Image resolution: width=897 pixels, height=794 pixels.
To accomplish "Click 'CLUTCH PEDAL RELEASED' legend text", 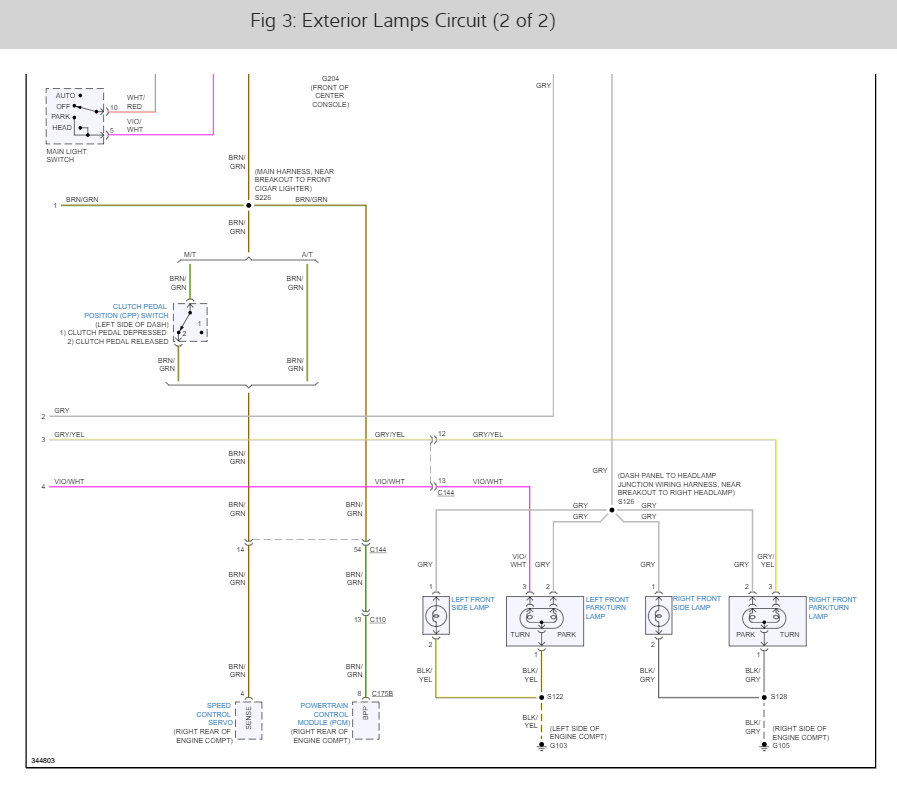I will tap(118, 342).
